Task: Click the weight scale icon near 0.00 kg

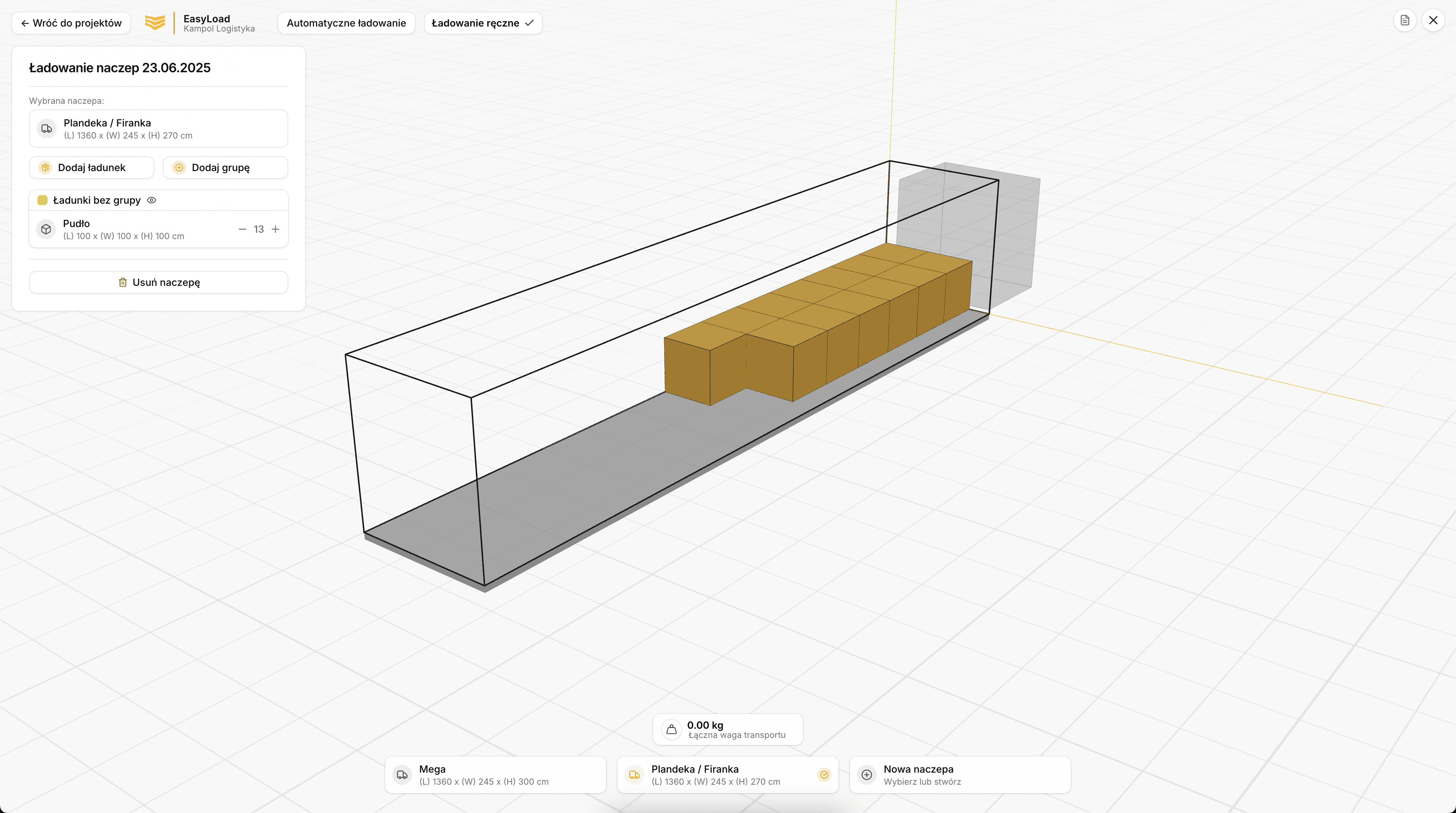Action: pyautogui.click(x=671, y=729)
